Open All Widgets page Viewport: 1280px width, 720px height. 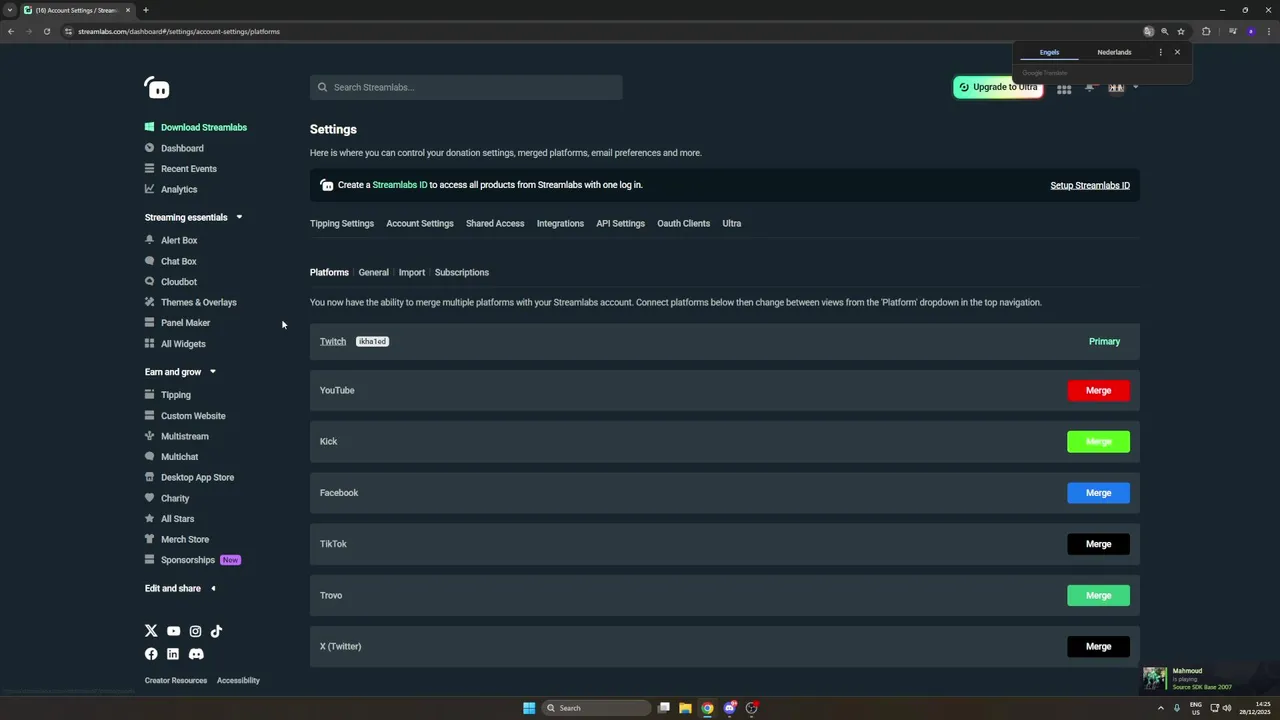[x=175, y=344]
